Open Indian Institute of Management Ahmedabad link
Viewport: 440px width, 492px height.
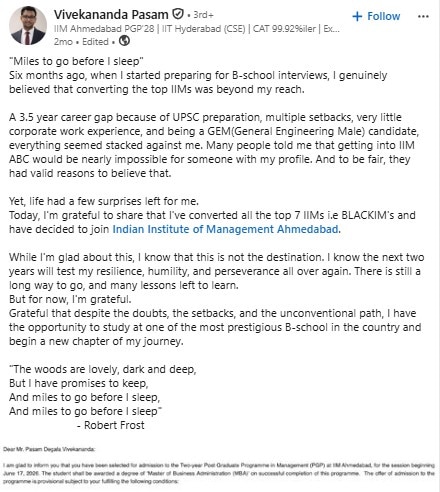[x=226, y=229]
